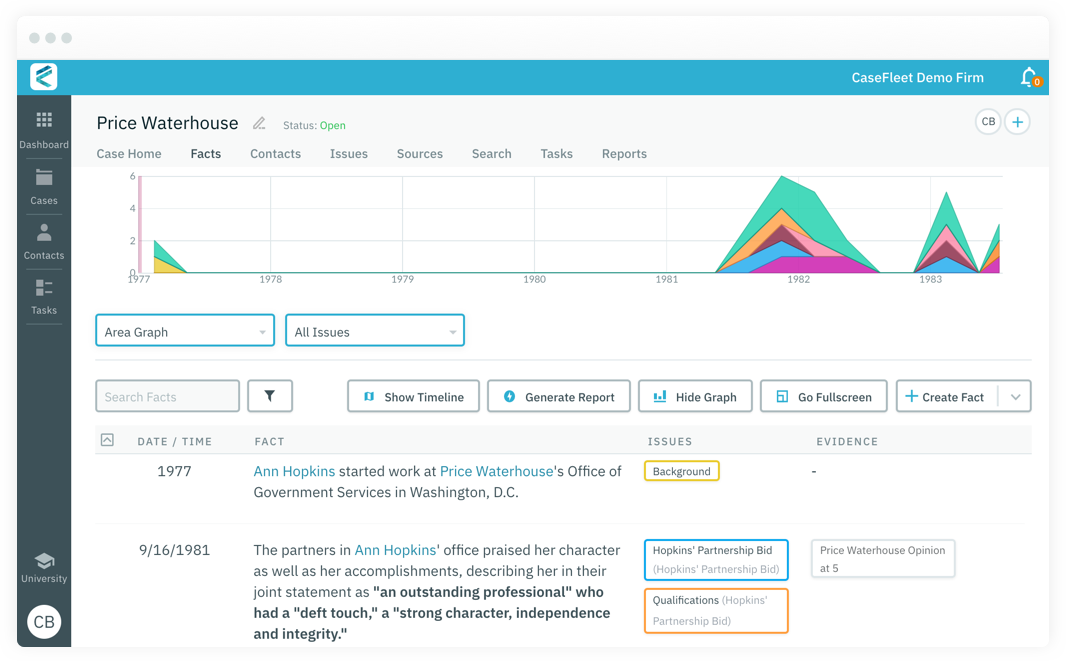Click inside the Search Facts field
1066x661 pixels.
coord(167,396)
